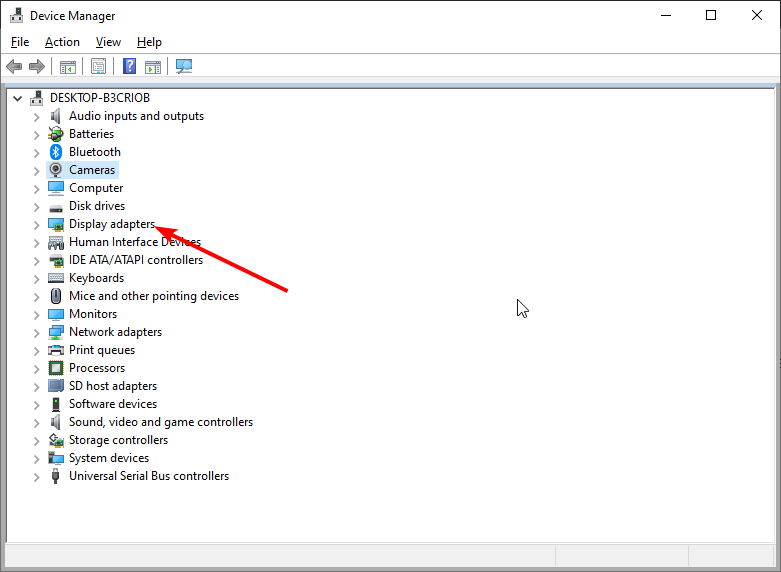This screenshot has width=781, height=572.
Task: Minimize the Device Manager window
Action: tap(666, 15)
